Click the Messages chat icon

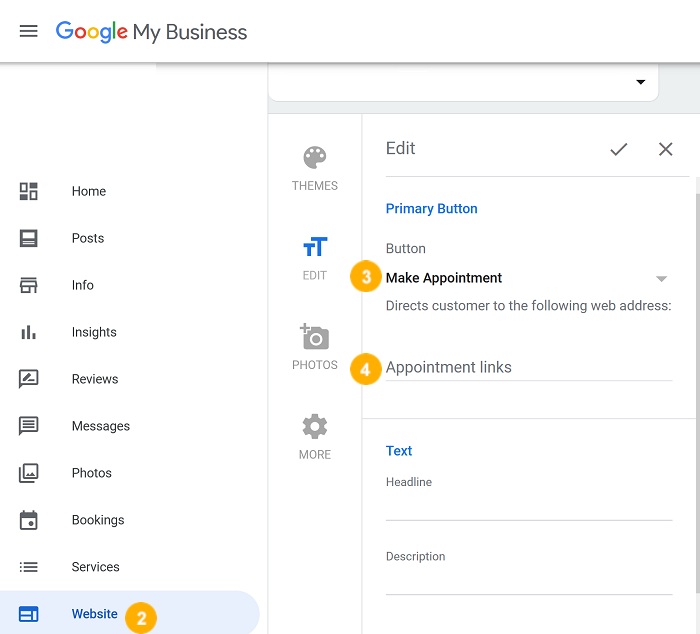coord(29,426)
